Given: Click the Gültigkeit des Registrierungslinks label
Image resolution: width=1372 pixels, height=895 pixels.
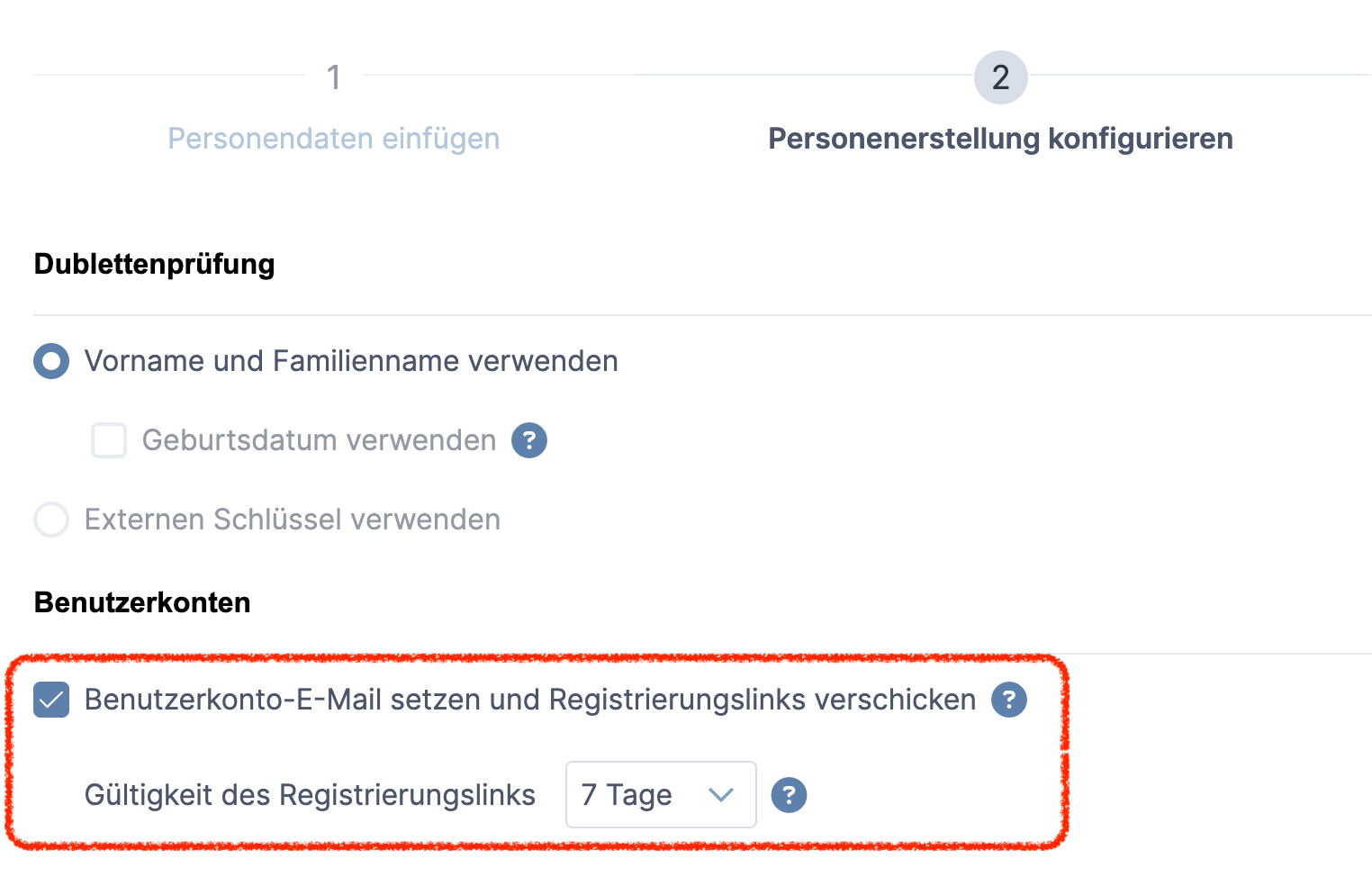Looking at the screenshot, I should pyautogui.click(x=310, y=795).
